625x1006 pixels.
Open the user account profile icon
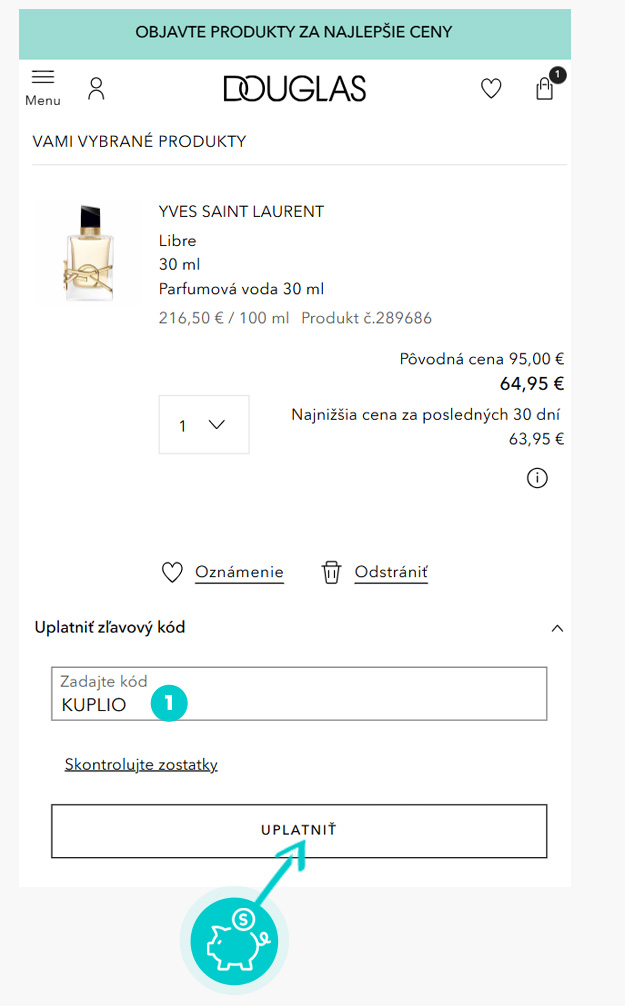click(x=96, y=89)
